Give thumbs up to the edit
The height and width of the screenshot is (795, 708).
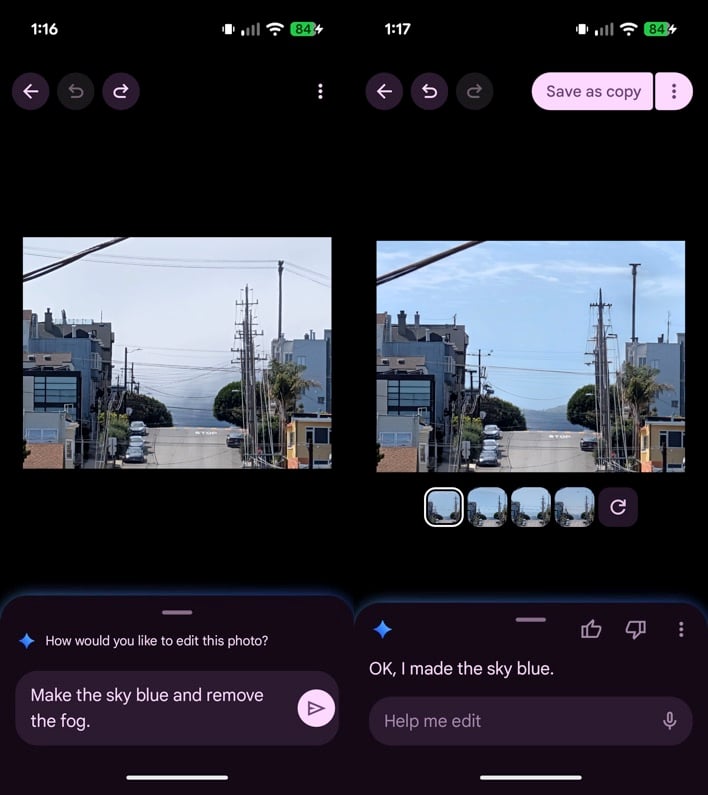[x=591, y=629]
